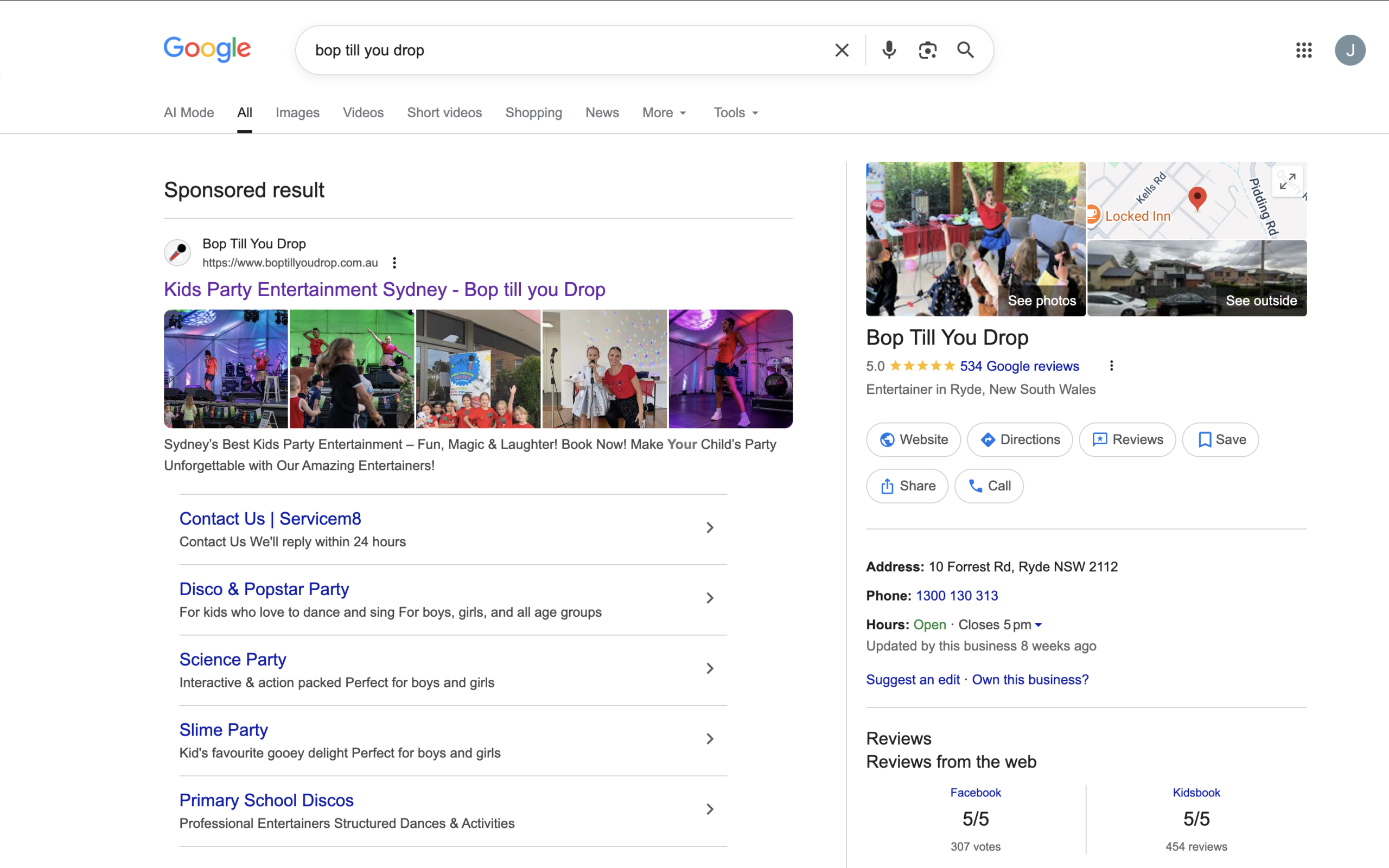Image resolution: width=1389 pixels, height=868 pixels.
Task: Click the search input field
Action: [x=568, y=50]
